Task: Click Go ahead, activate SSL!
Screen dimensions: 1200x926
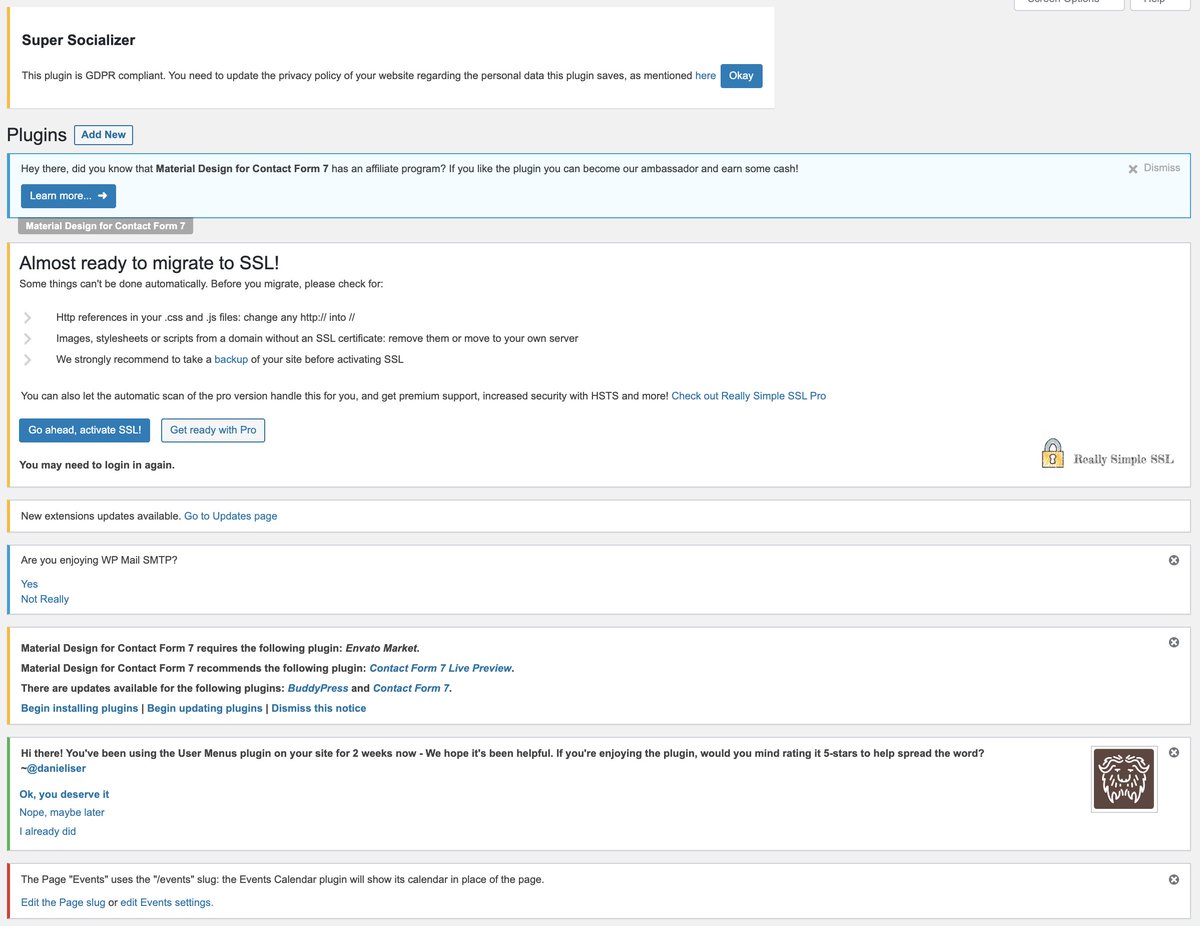Action: pyautogui.click(x=84, y=430)
